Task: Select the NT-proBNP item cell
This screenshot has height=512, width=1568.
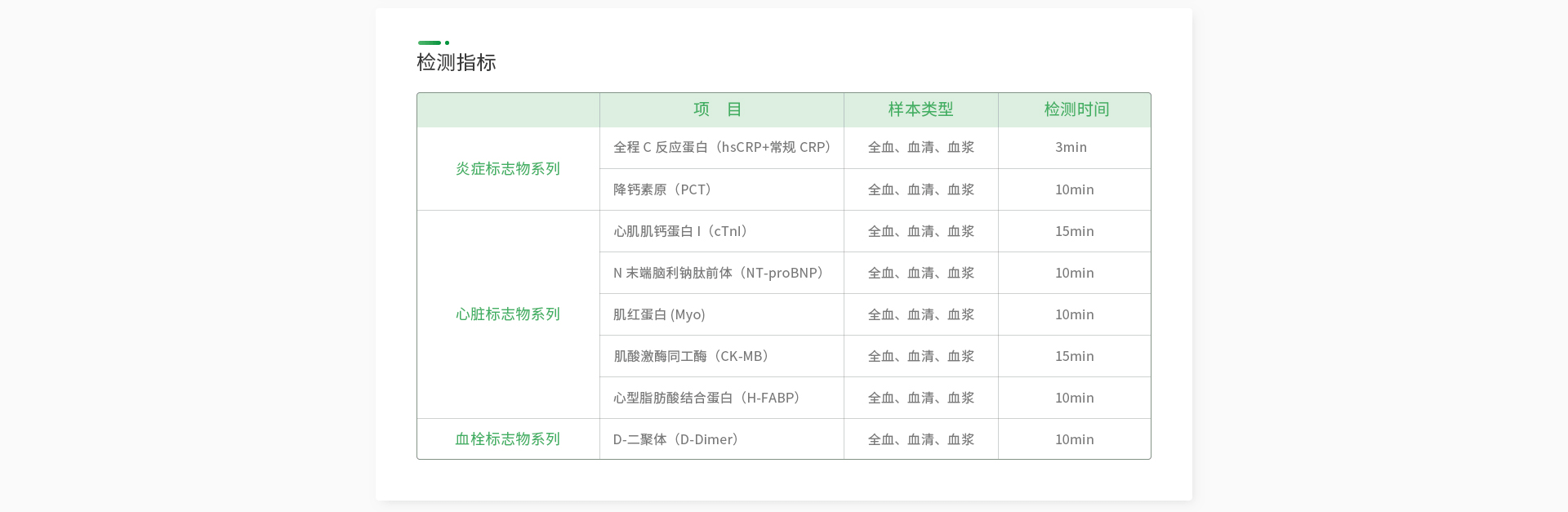Action: tap(719, 273)
